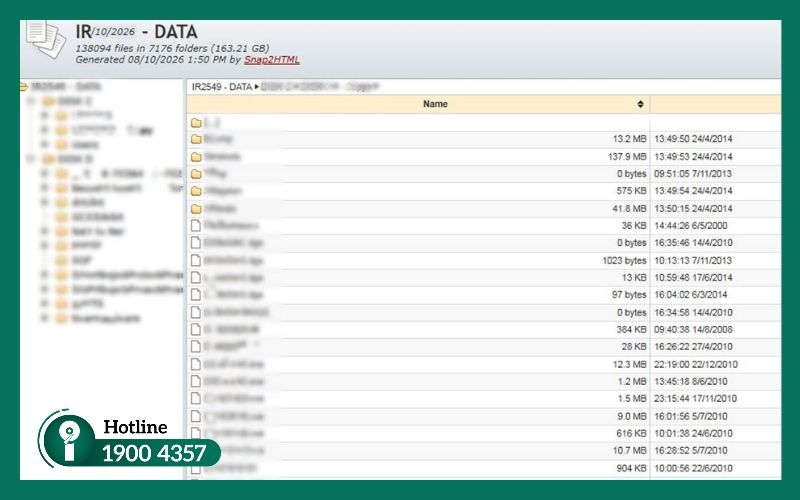This screenshot has width=800, height=500.
Task: Open the parent [..] folder icon
Action: pos(196,122)
